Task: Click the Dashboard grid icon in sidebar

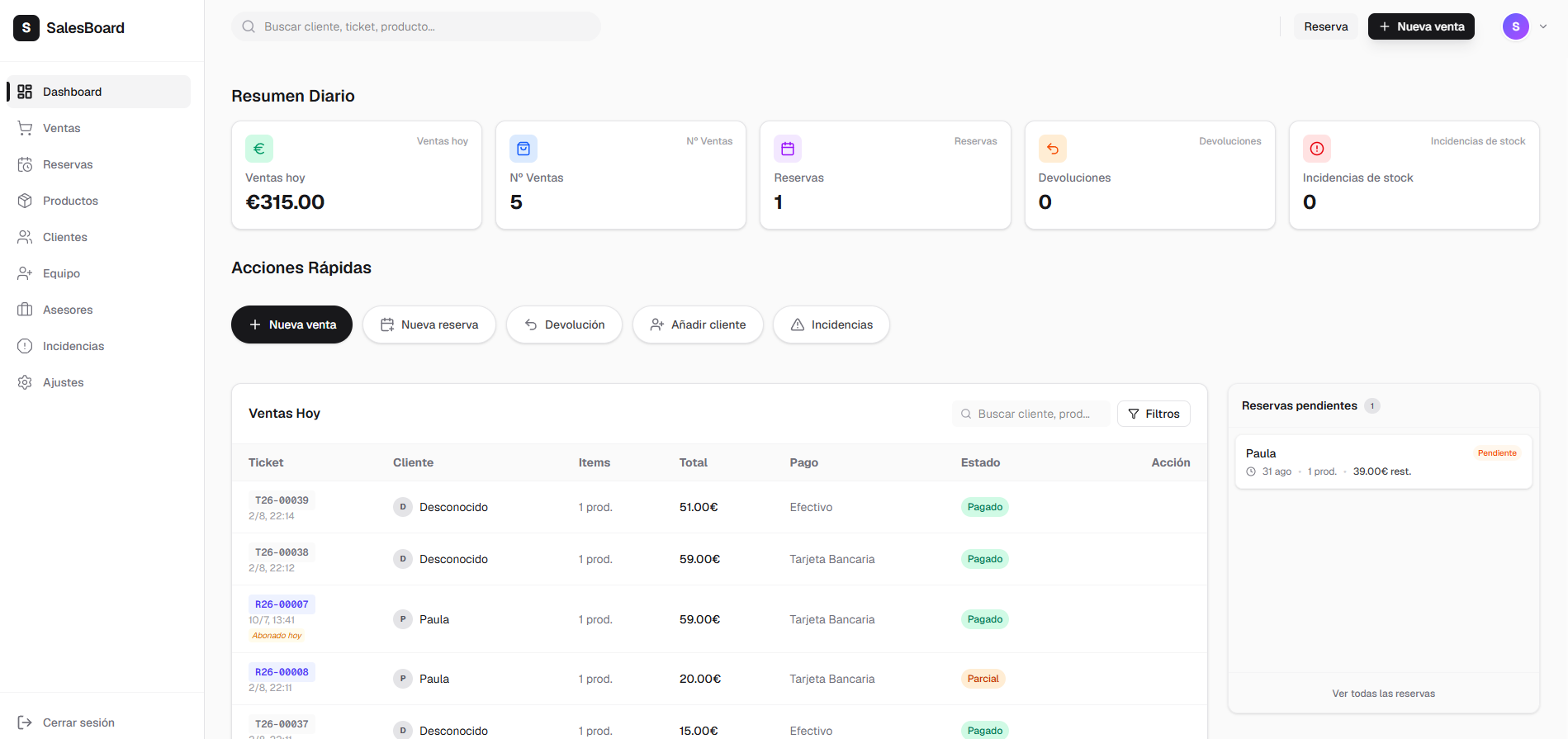Action: [25, 92]
